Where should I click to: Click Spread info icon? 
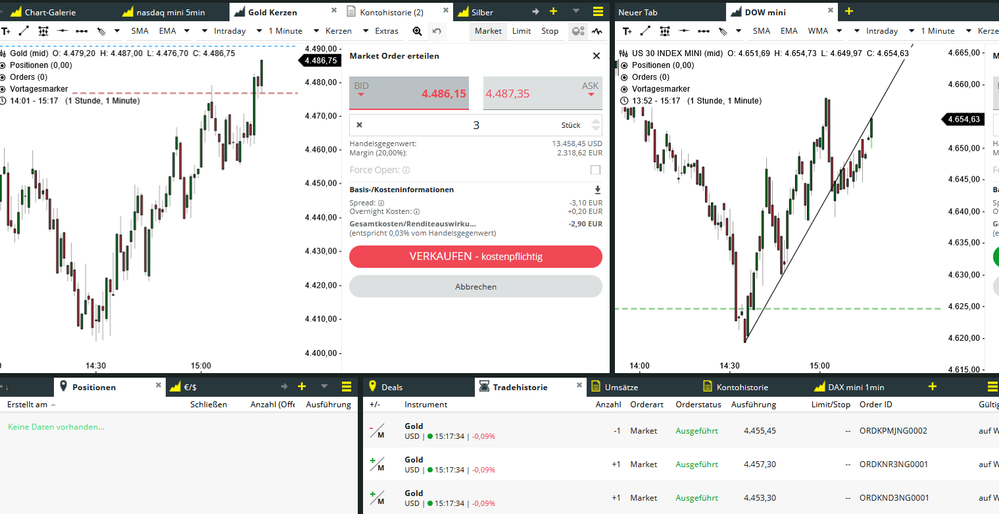[381, 203]
